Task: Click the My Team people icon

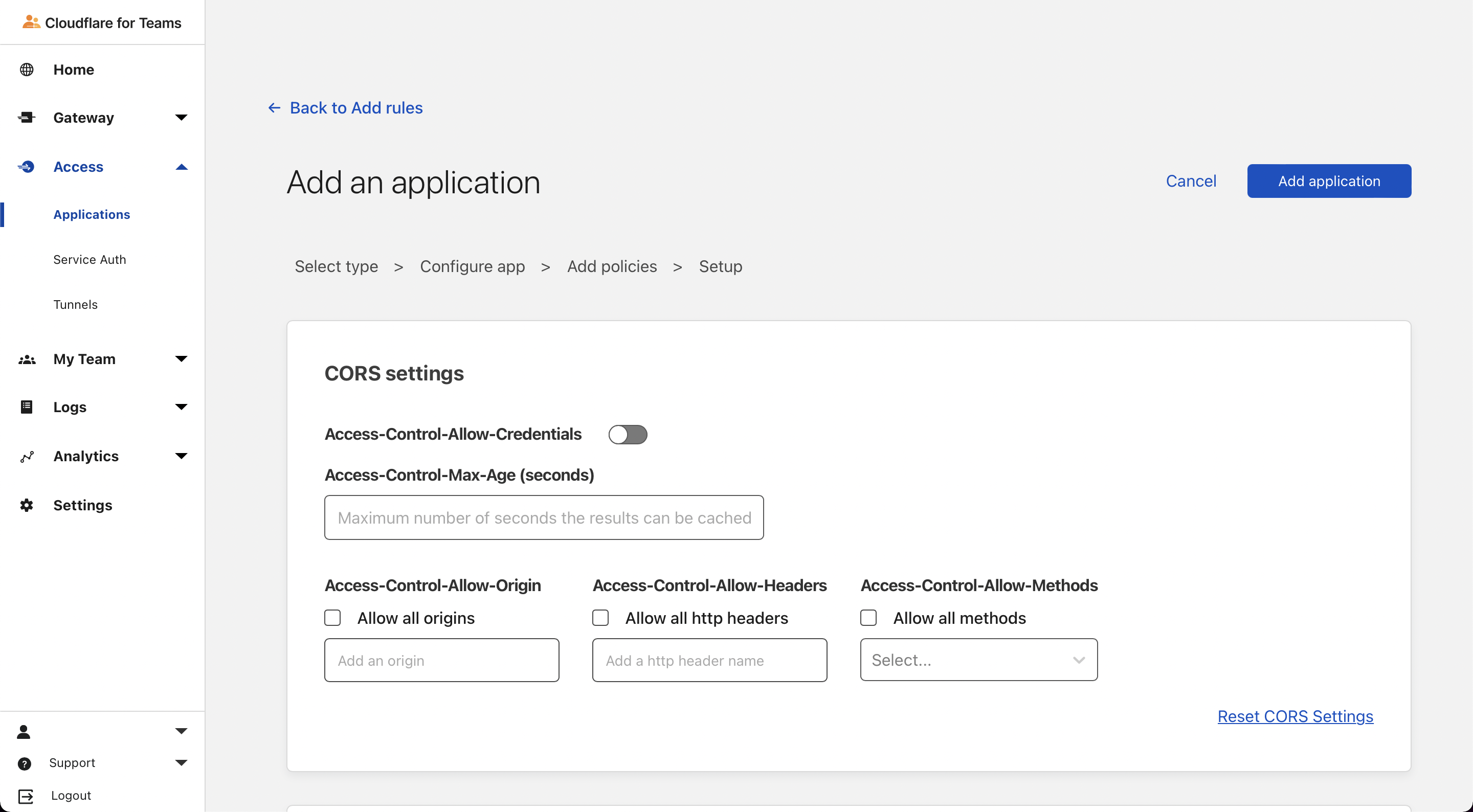Action: (x=27, y=359)
